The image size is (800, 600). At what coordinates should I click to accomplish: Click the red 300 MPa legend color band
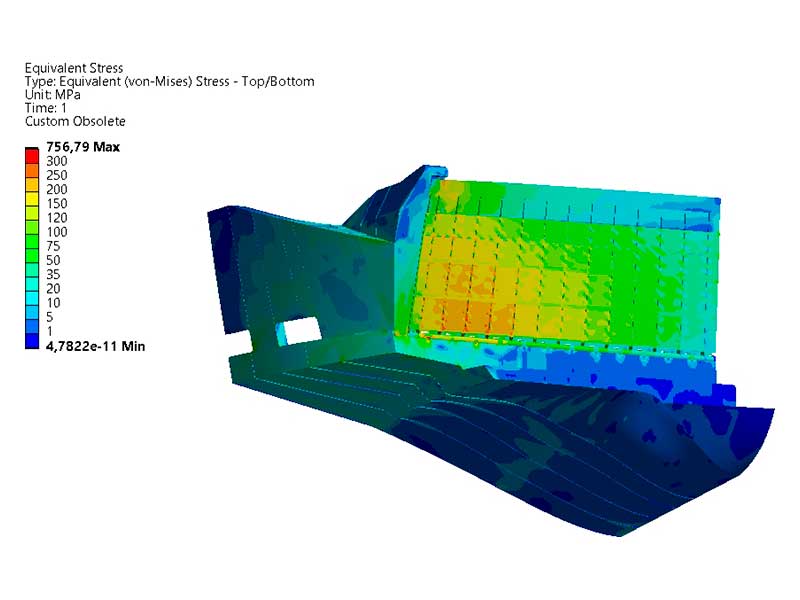point(32,157)
